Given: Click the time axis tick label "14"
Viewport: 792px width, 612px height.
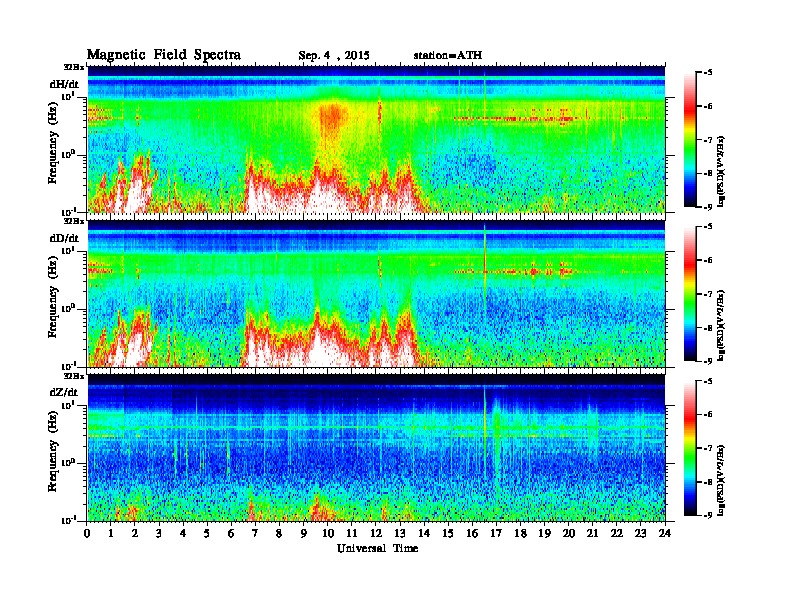Looking at the screenshot, I should pyautogui.click(x=424, y=533).
